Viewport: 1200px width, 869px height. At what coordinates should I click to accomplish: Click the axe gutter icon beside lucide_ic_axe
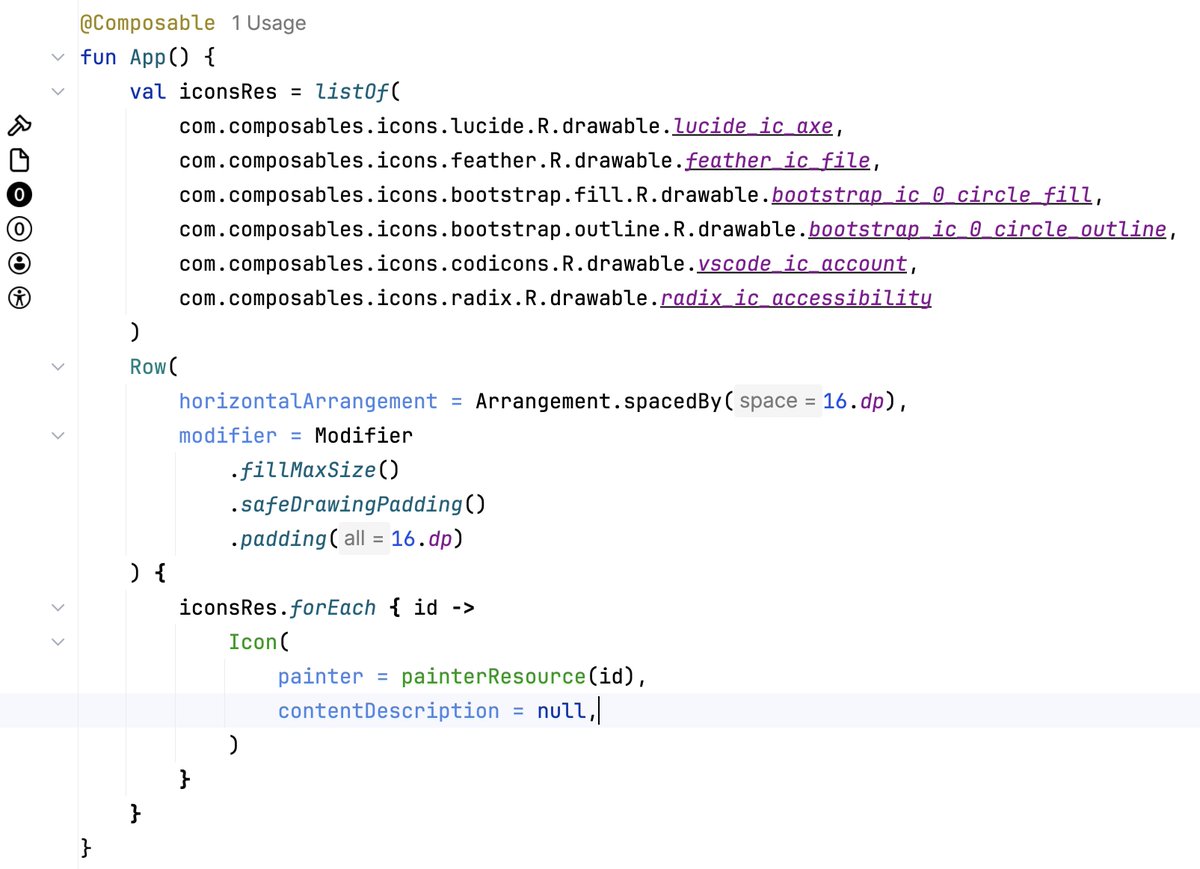point(20,126)
